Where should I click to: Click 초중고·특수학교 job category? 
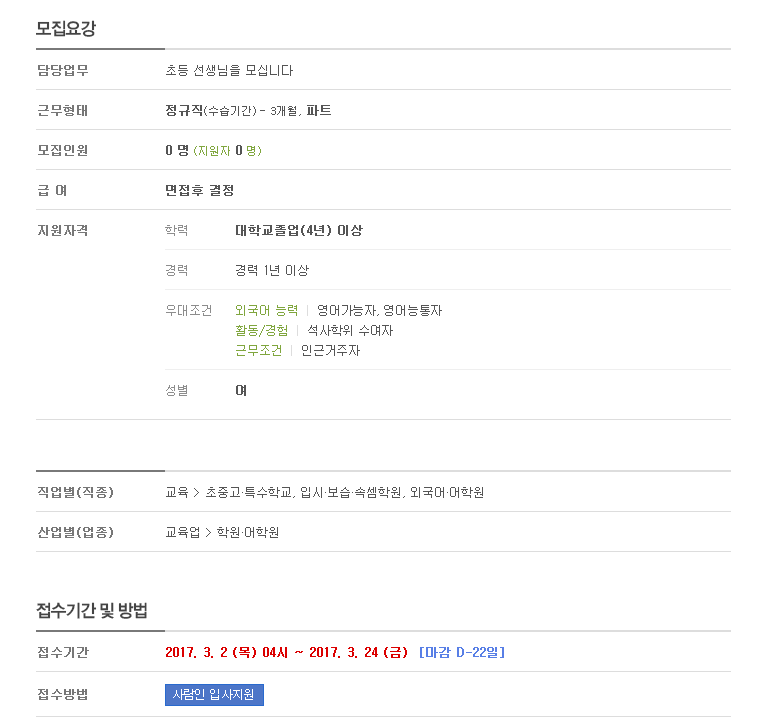248,492
